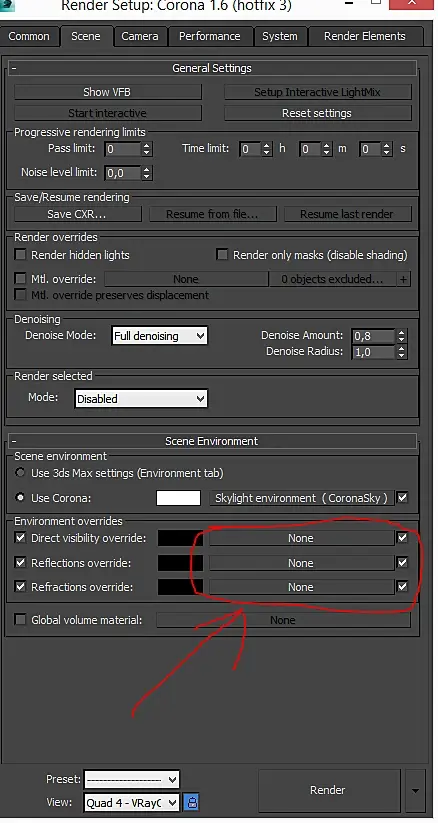Screen dimensions: 438x823
Task: Open the Preset dropdown
Action: (132, 780)
